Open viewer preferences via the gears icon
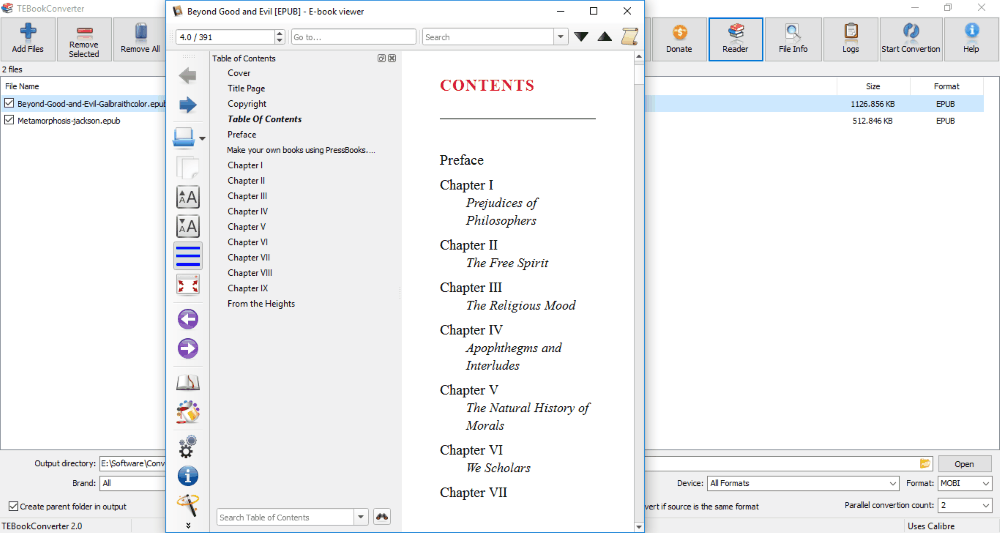 188,447
